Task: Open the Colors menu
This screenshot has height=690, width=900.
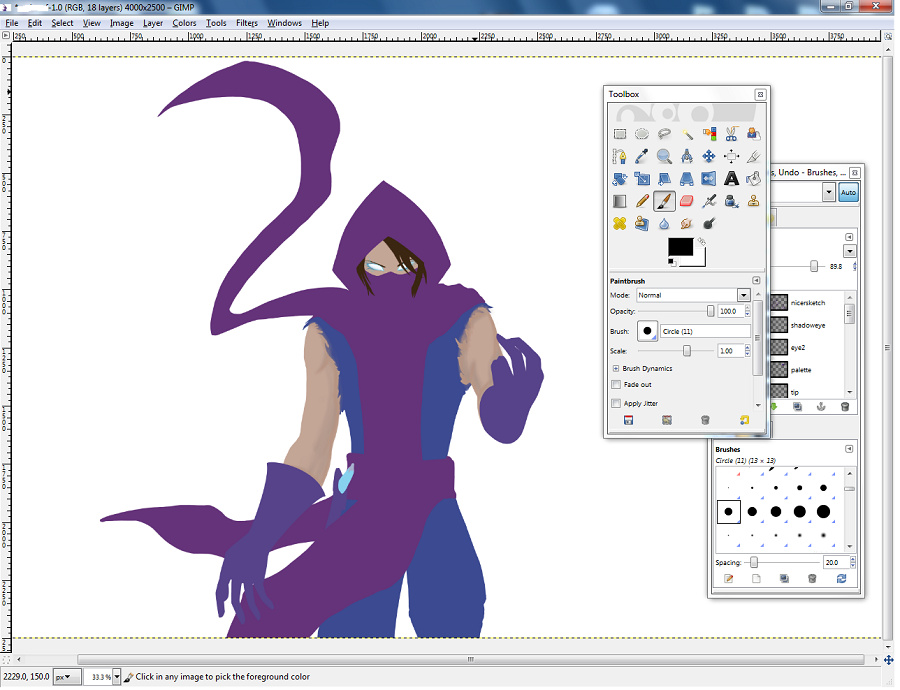Action: 184,22
